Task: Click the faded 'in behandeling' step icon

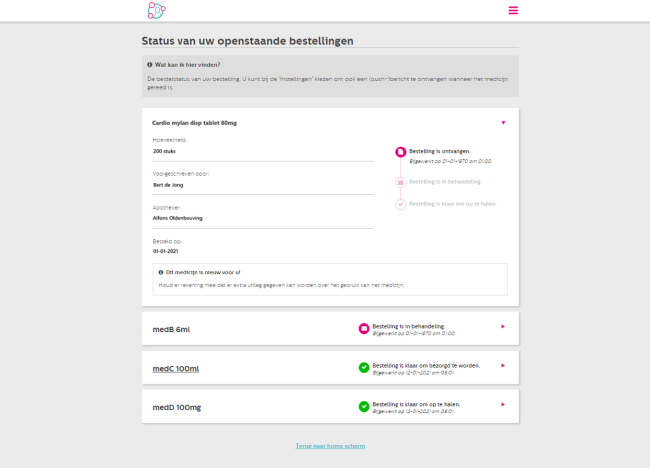Action: (x=400, y=182)
